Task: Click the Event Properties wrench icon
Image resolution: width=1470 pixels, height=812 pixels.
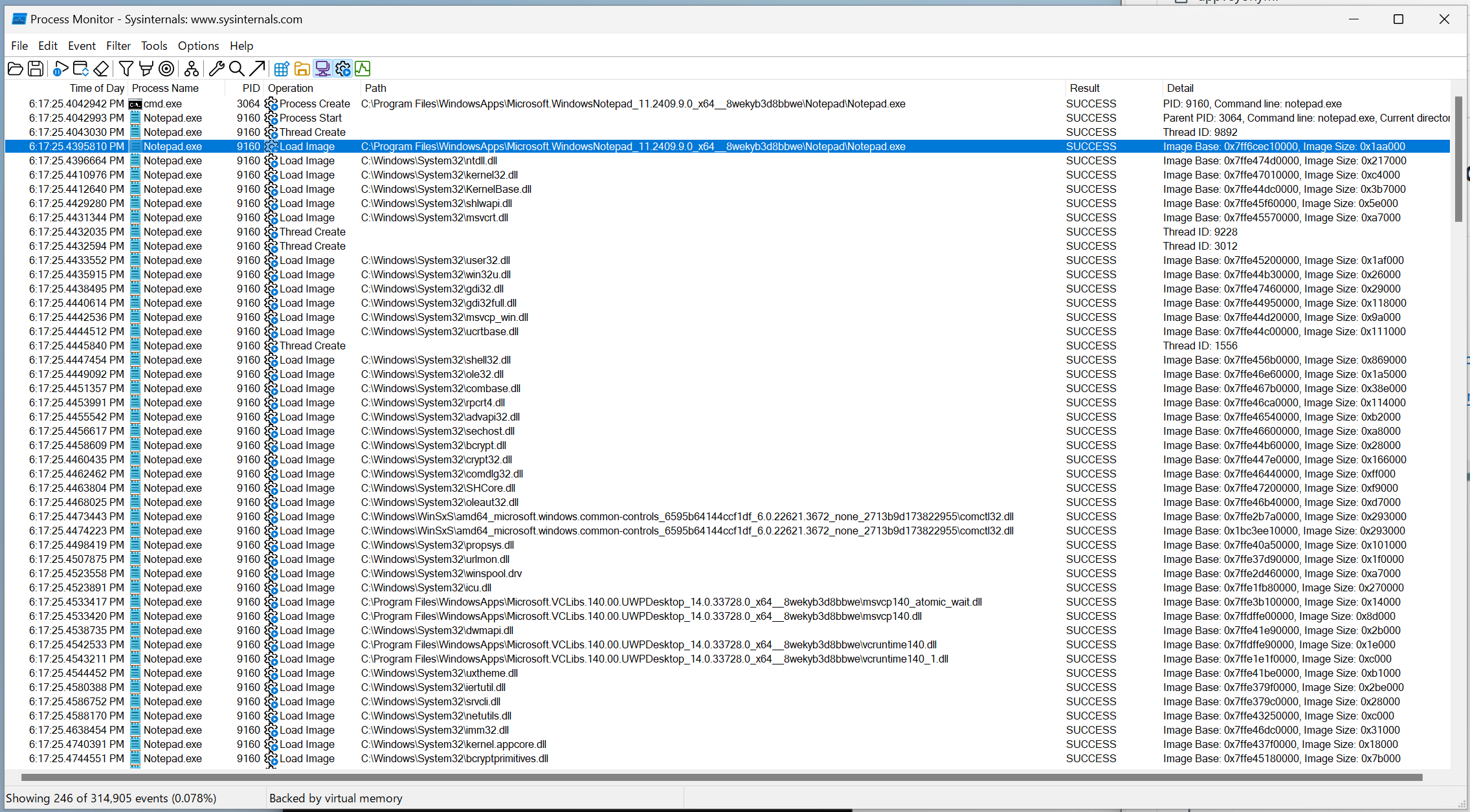Action: (217, 69)
